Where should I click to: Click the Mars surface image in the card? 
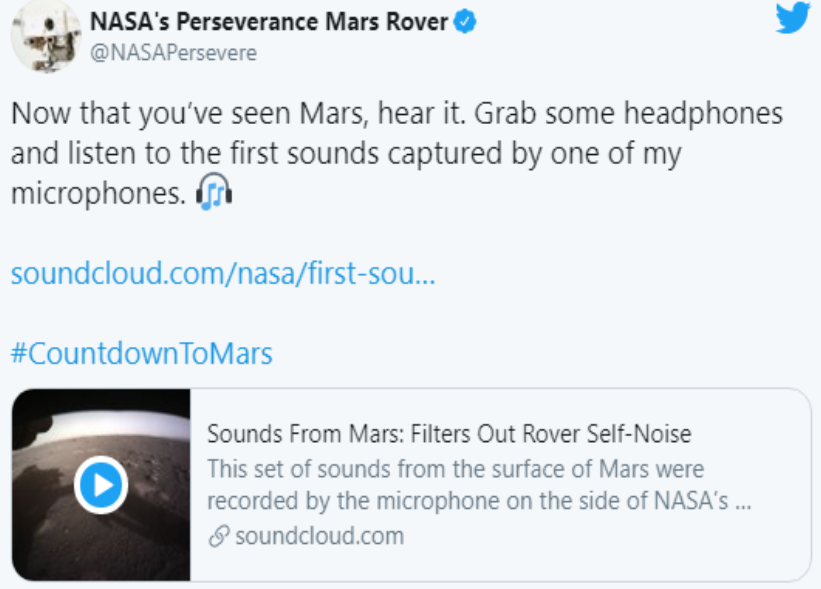(101, 485)
